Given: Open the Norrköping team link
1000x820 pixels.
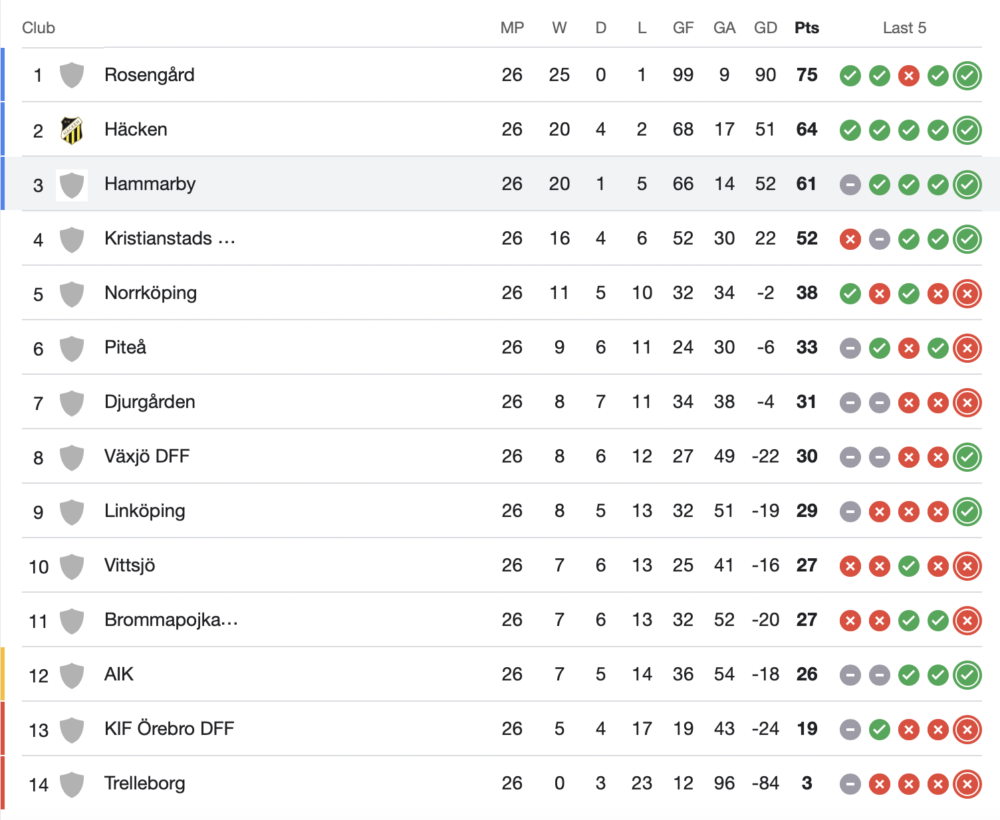Looking at the screenshot, I should tap(150, 293).
